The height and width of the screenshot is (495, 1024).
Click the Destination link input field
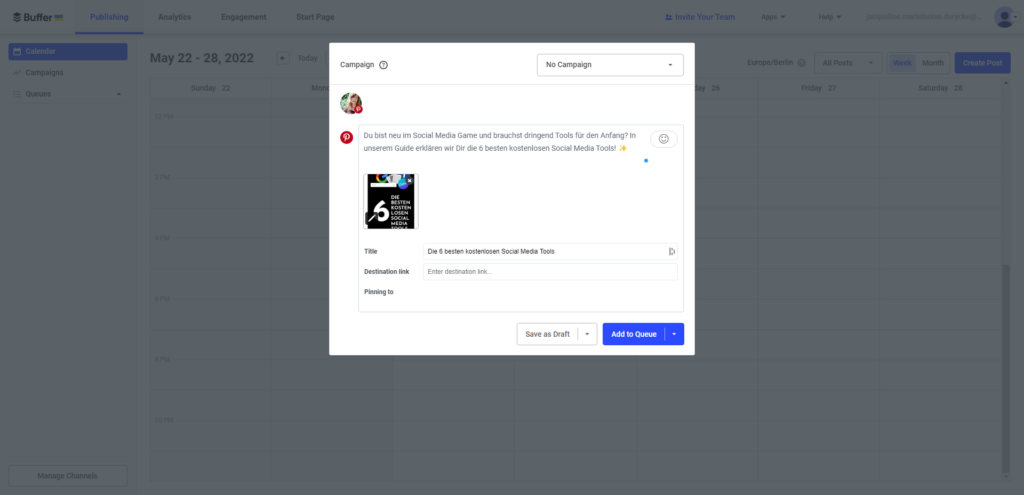(x=550, y=272)
